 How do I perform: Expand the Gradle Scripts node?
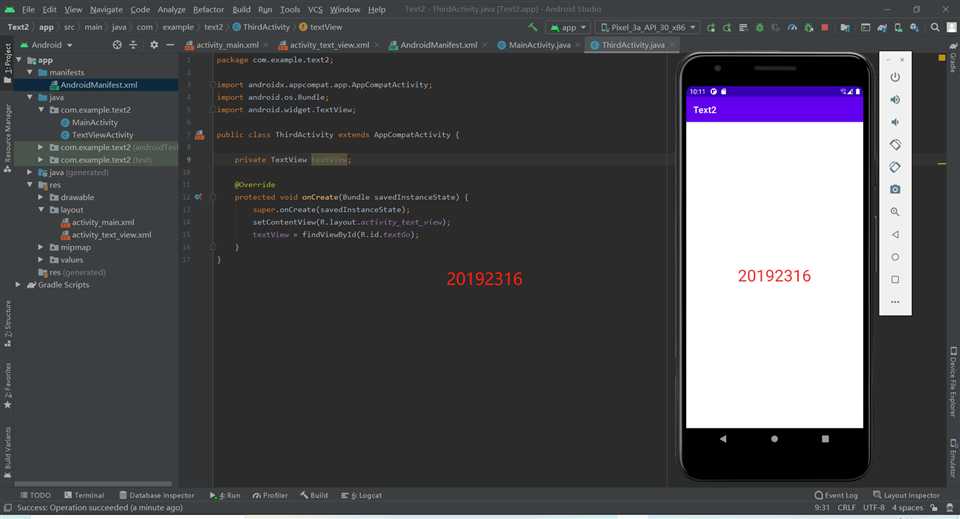point(18,285)
